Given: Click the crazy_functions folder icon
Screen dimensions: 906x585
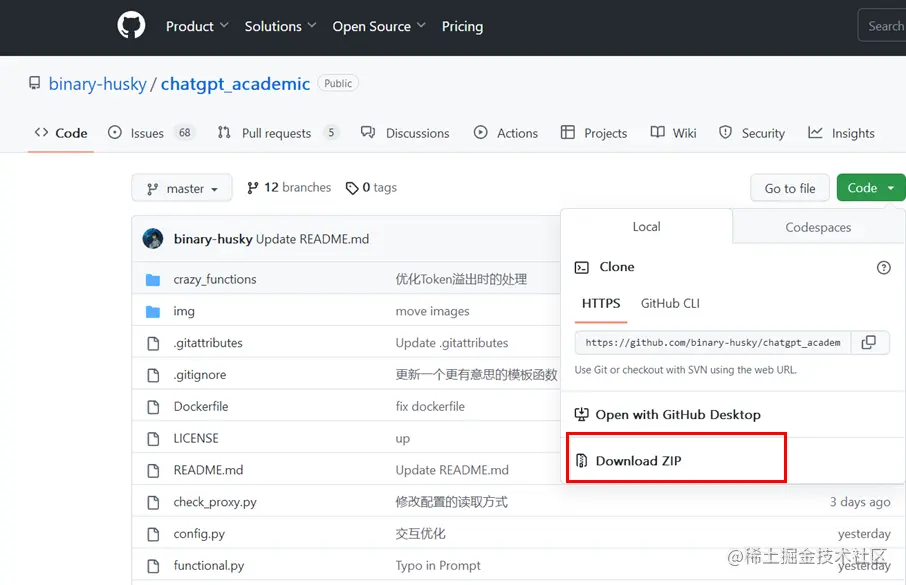Looking at the screenshot, I should point(153,280).
